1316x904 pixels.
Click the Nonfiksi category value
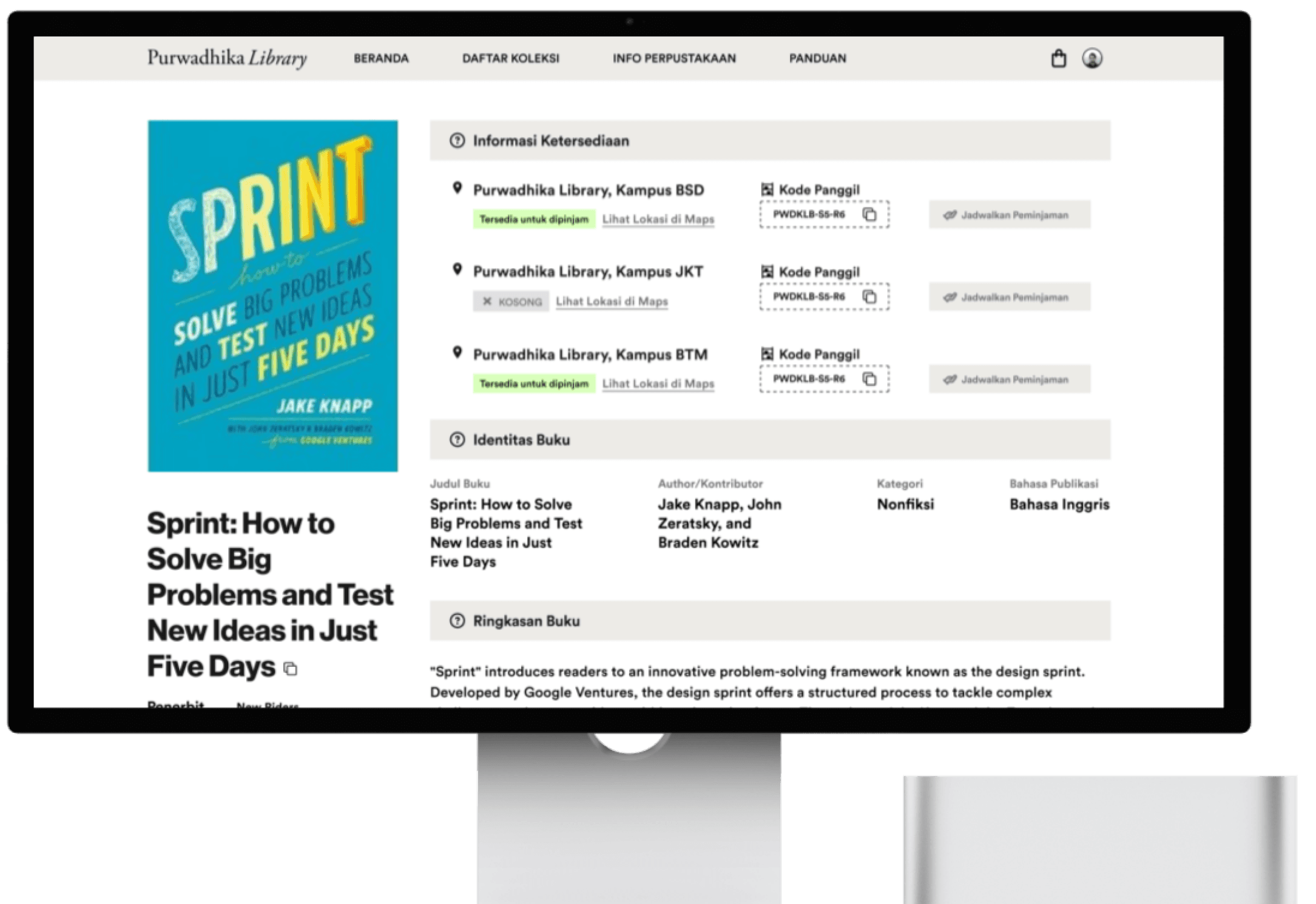click(905, 504)
